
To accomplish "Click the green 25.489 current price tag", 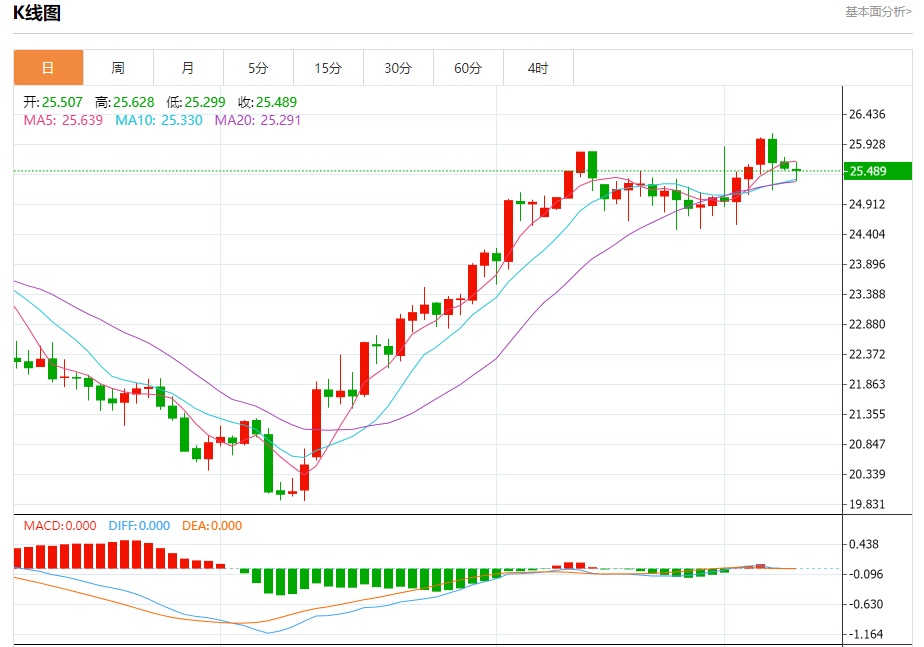I will (877, 171).
